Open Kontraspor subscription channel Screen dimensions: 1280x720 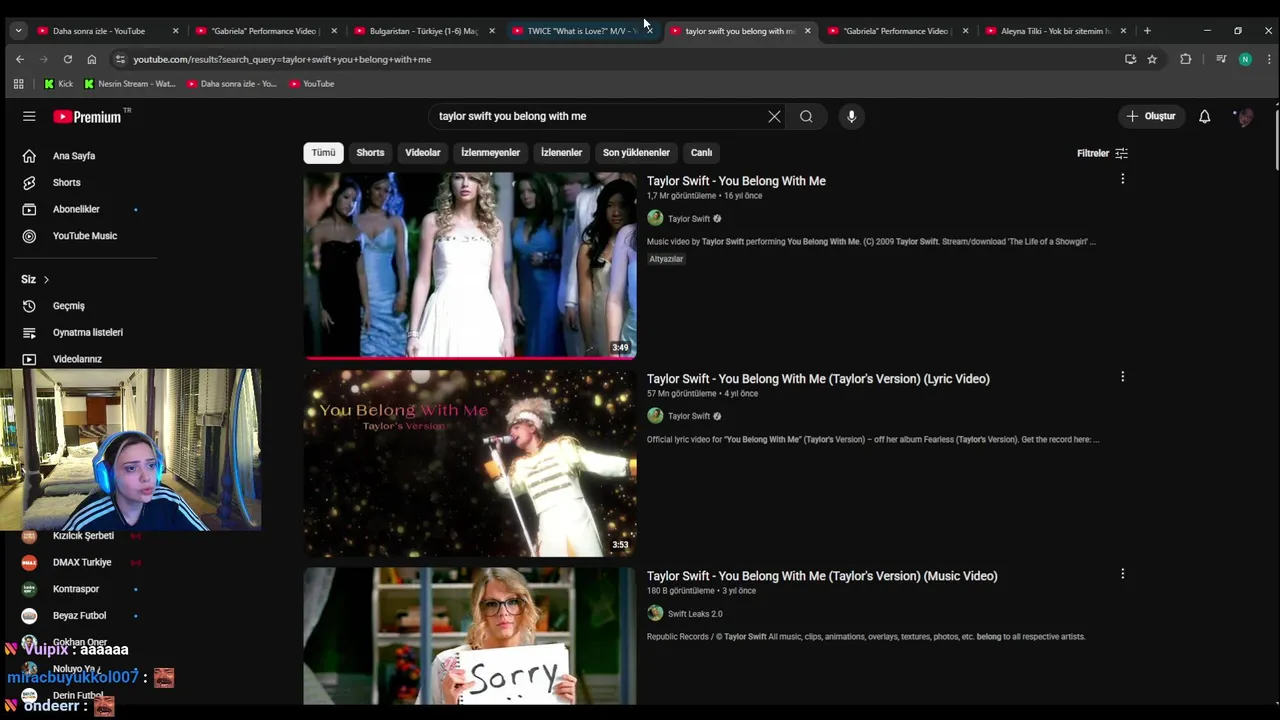[x=76, y=589]
